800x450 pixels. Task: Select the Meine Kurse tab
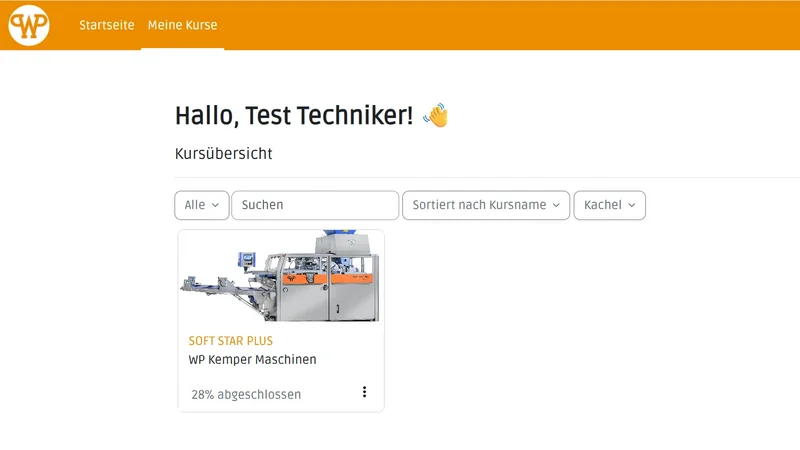(x=183, y=25)
